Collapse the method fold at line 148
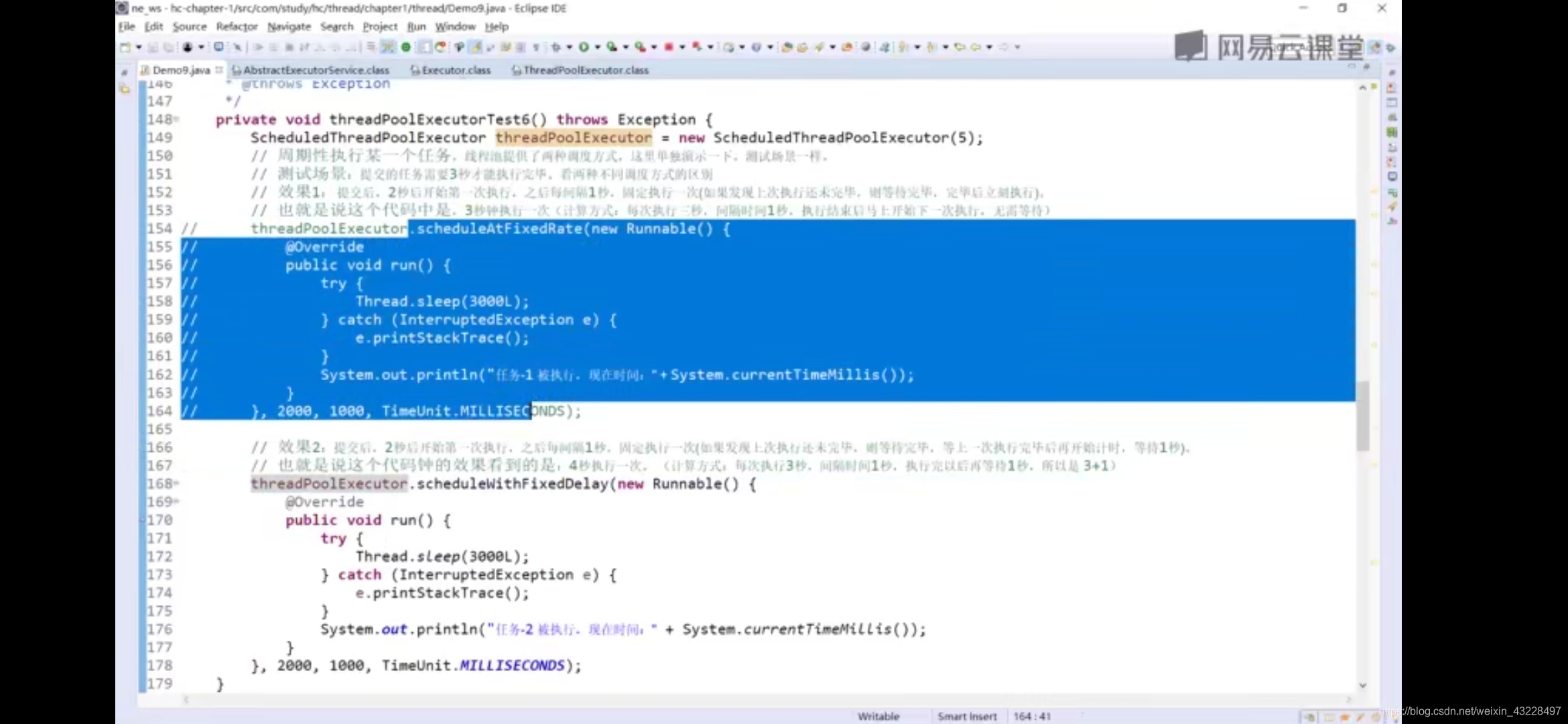 [x=177, y=119]
